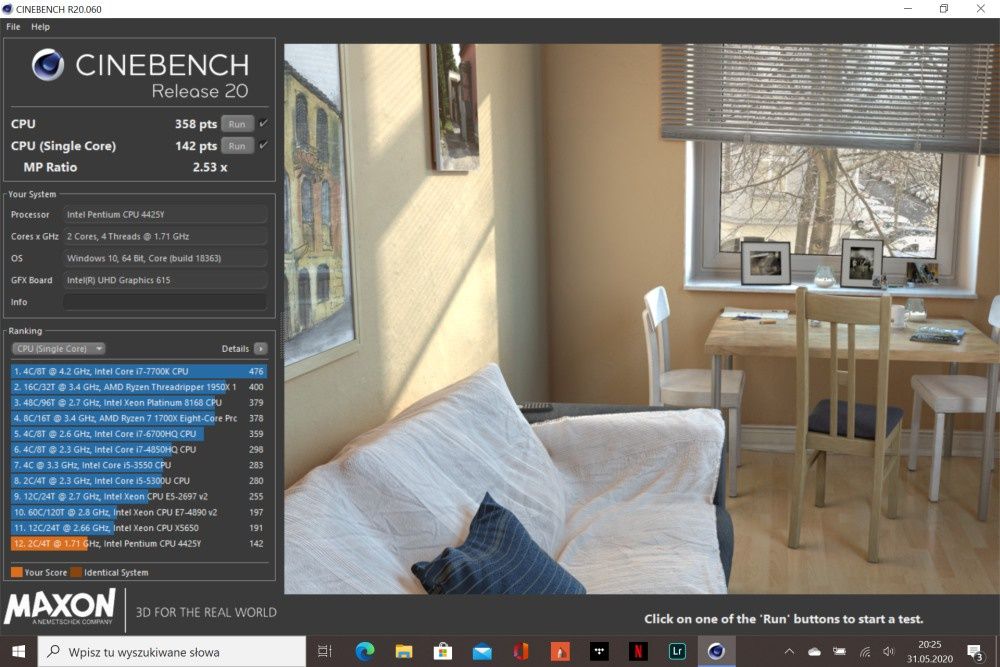
Task: Open Microsoft Store from the taskbar
Action: pyautogui.click(x=443, y=651)
